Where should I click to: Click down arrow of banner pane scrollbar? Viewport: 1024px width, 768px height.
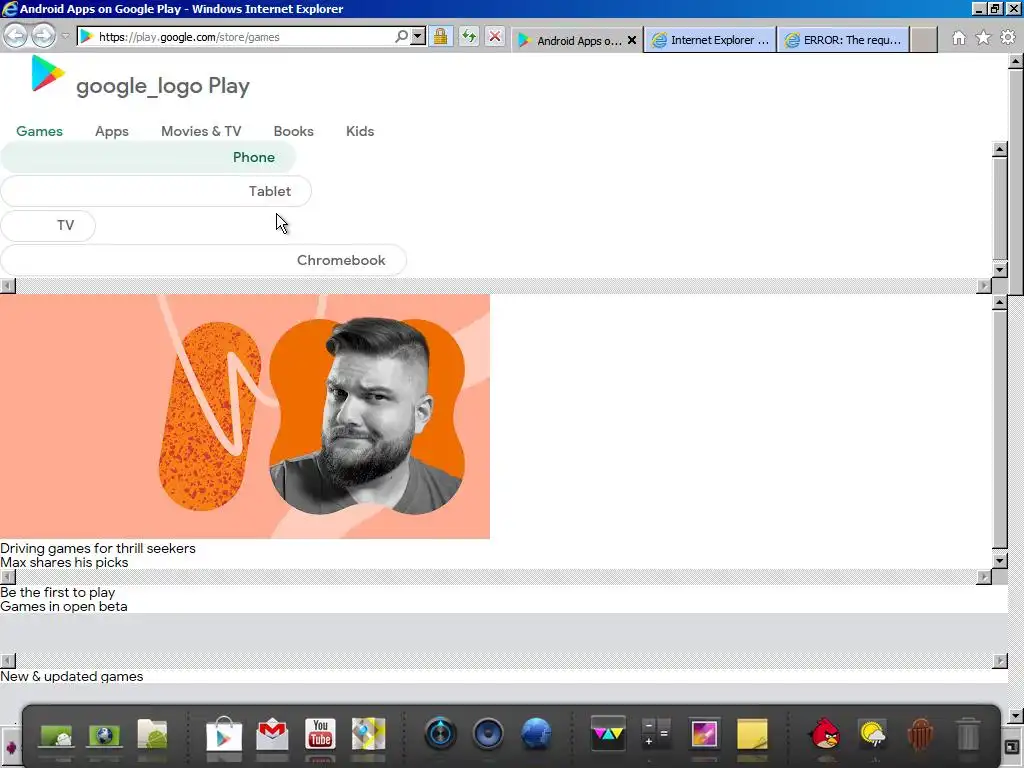(x=999, y=560)
